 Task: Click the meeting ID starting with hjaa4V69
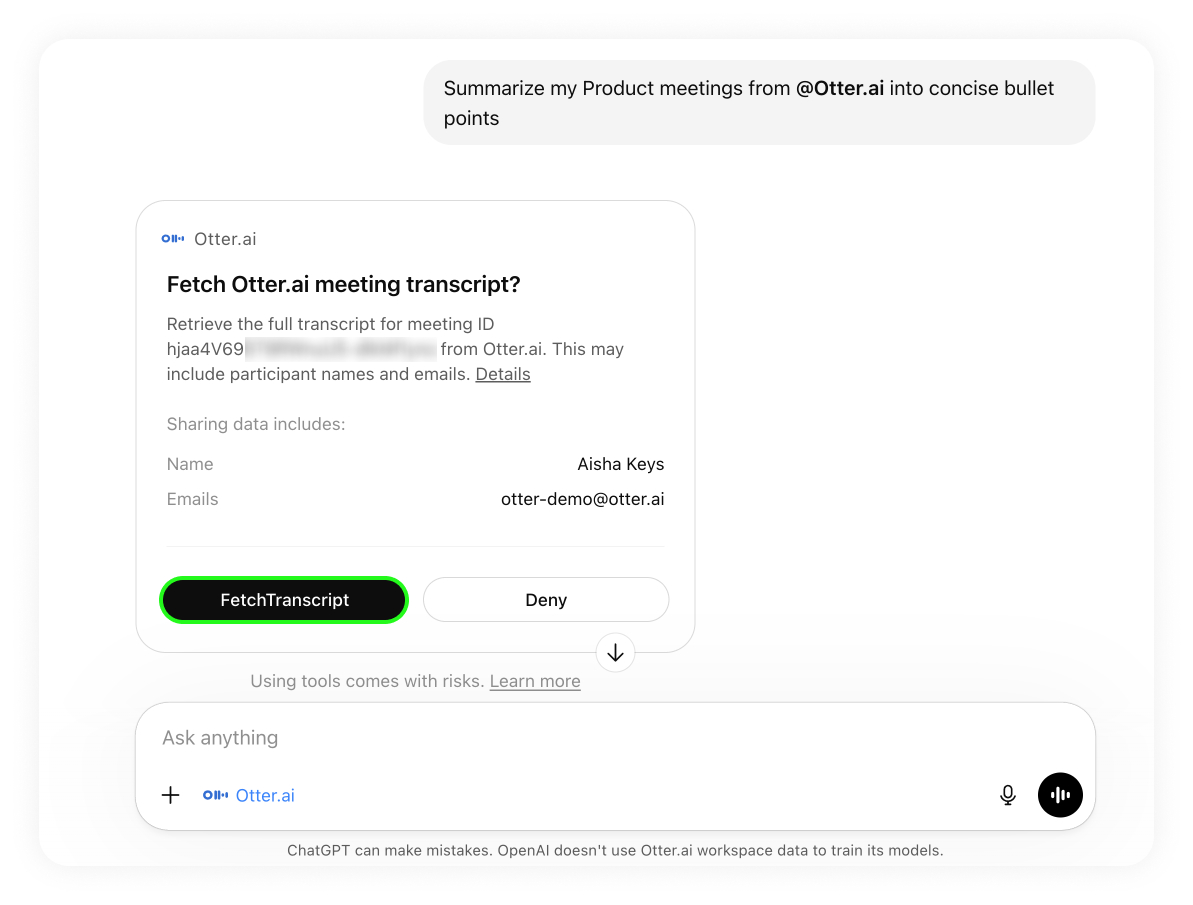300,349
